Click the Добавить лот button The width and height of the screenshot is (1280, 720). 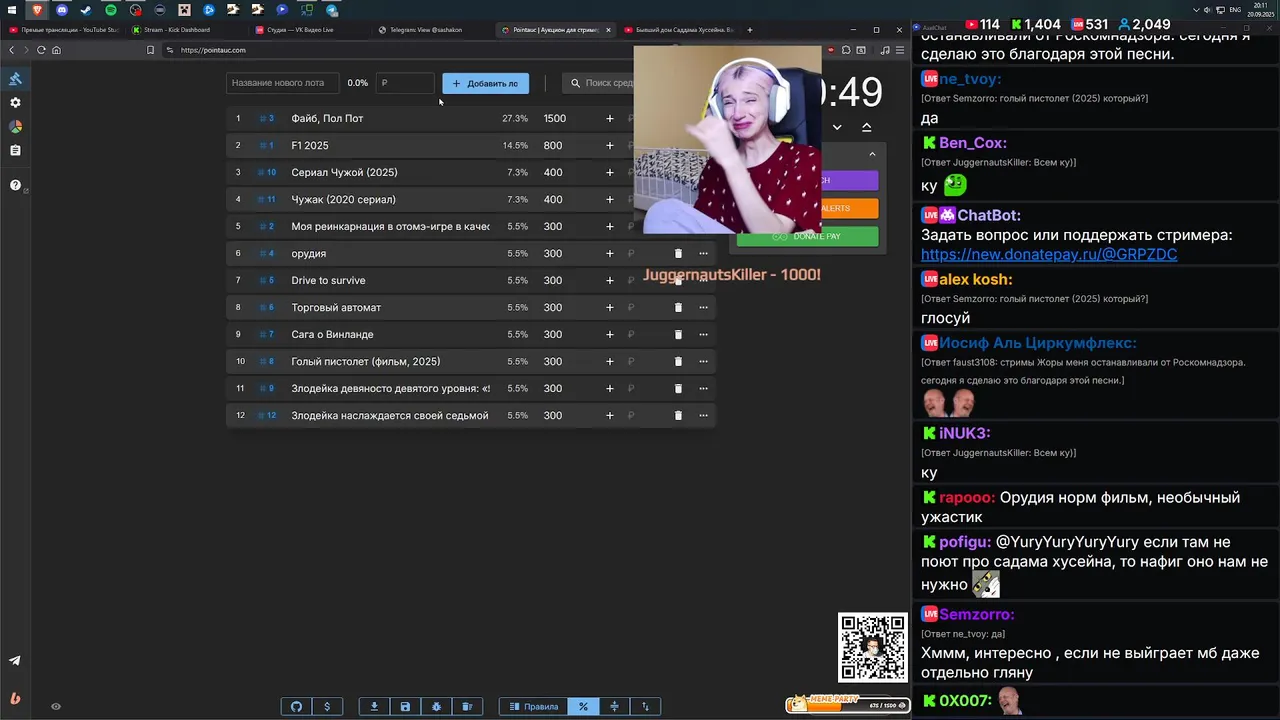point(486,83)
